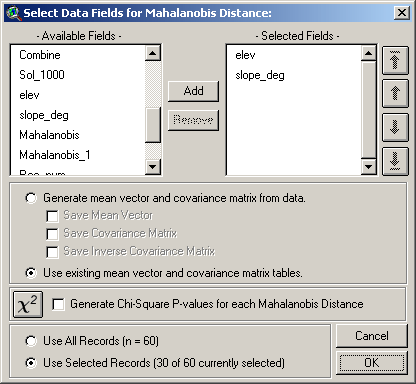Move selected field up one position
416x384 pixels.
coord(395,94)
